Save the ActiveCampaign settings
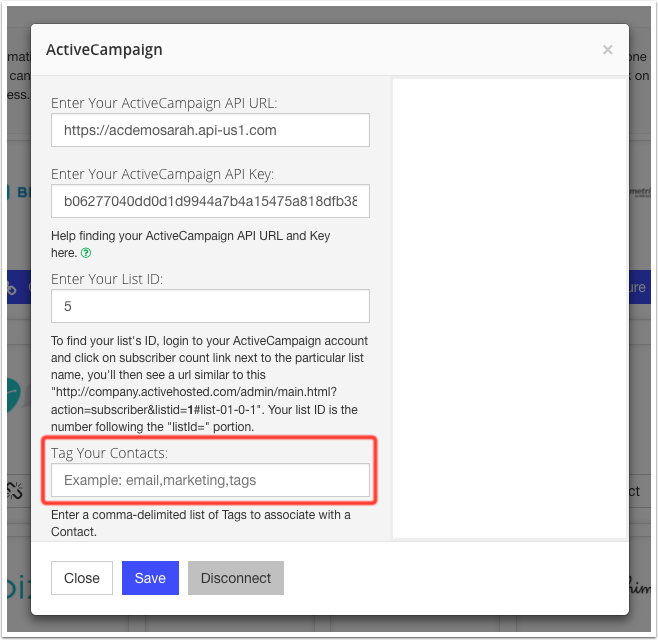This screenshot has height=640, width=658. point(150,578)
